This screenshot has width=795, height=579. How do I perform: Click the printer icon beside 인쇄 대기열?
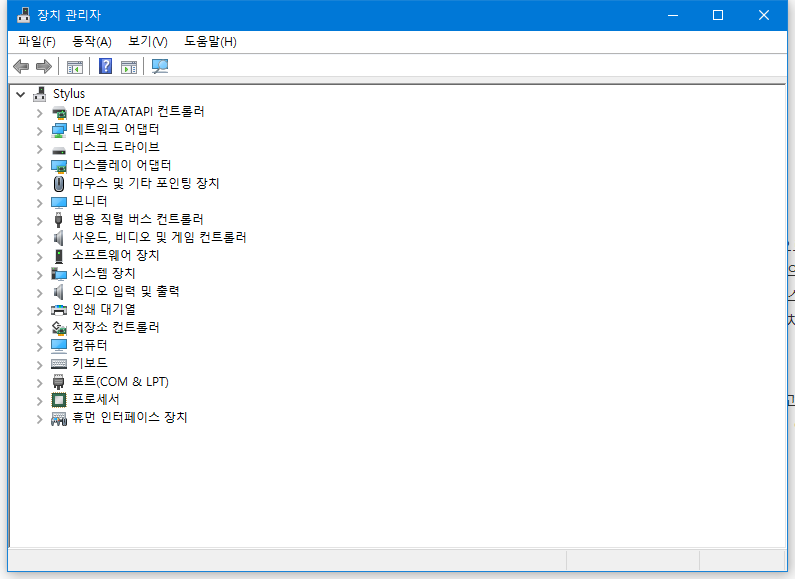pyautogui.click(x=59, y=310)
